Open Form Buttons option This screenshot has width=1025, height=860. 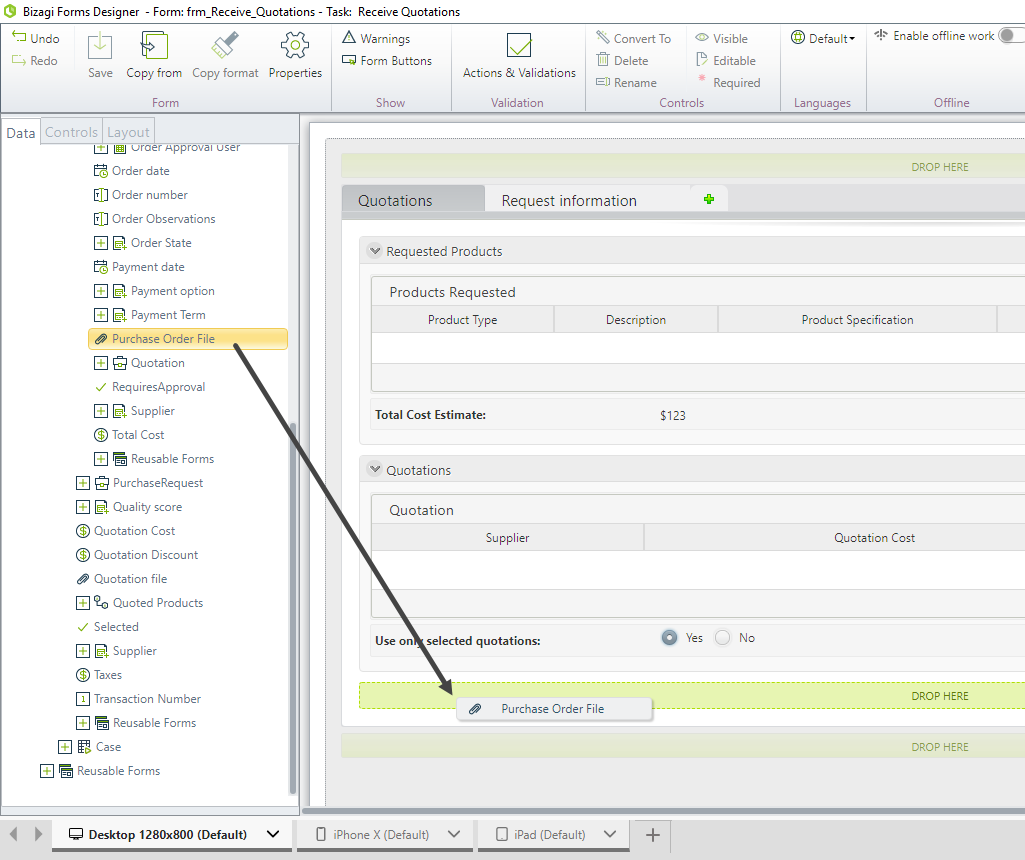(x=387, y=61)
